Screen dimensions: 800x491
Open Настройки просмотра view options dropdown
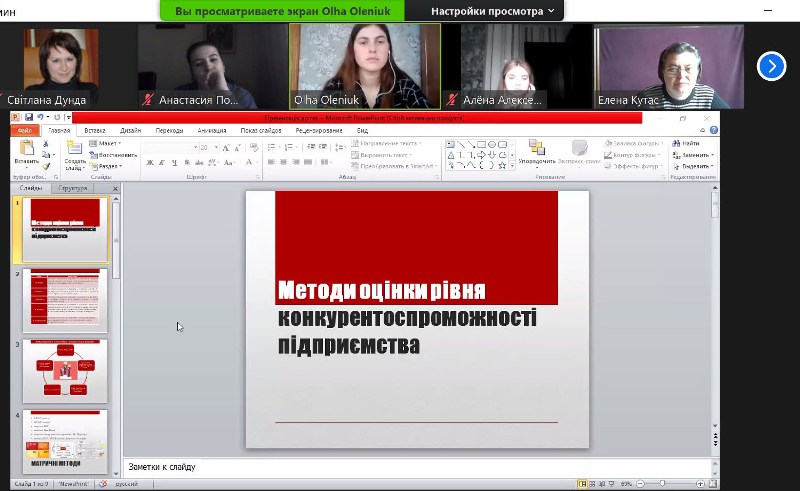tap(494, 11)
